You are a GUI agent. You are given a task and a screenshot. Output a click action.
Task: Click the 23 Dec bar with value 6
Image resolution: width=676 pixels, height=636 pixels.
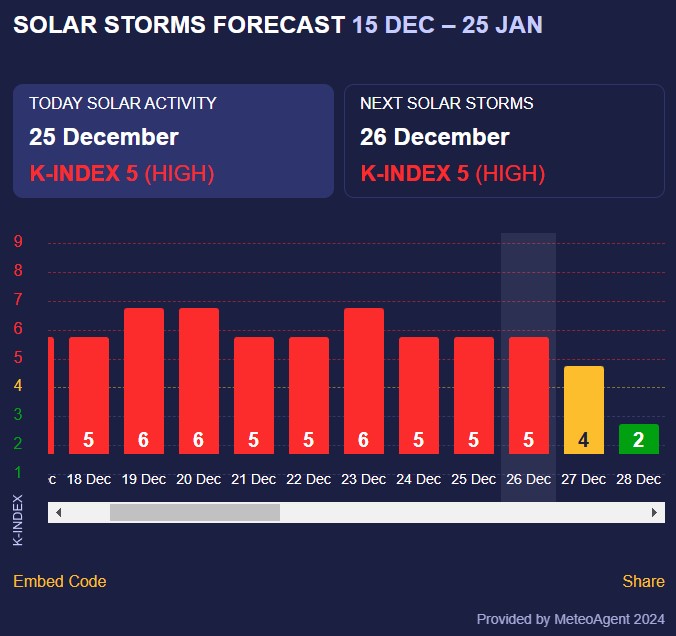click(364, 381)
